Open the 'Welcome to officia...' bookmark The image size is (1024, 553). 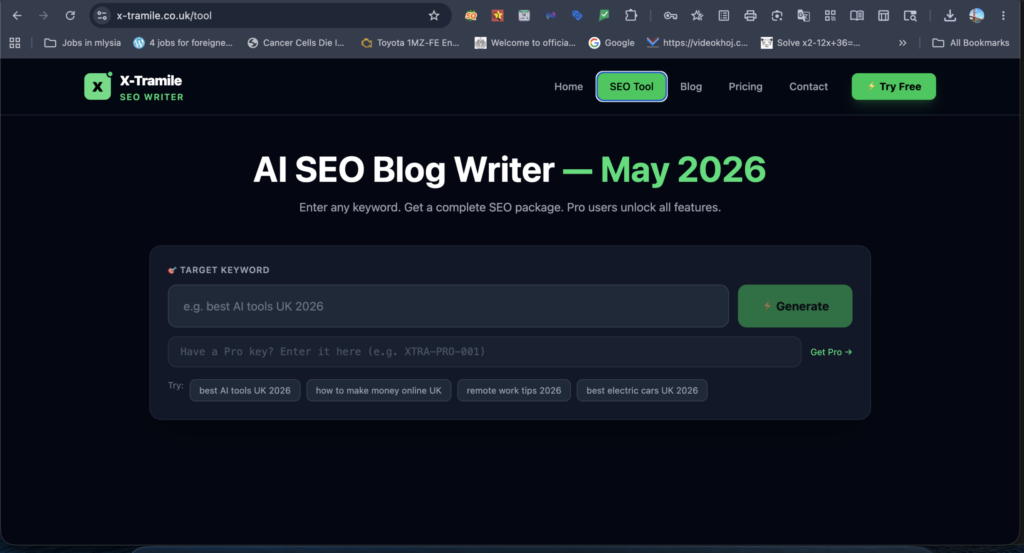(x=525, y=43)
